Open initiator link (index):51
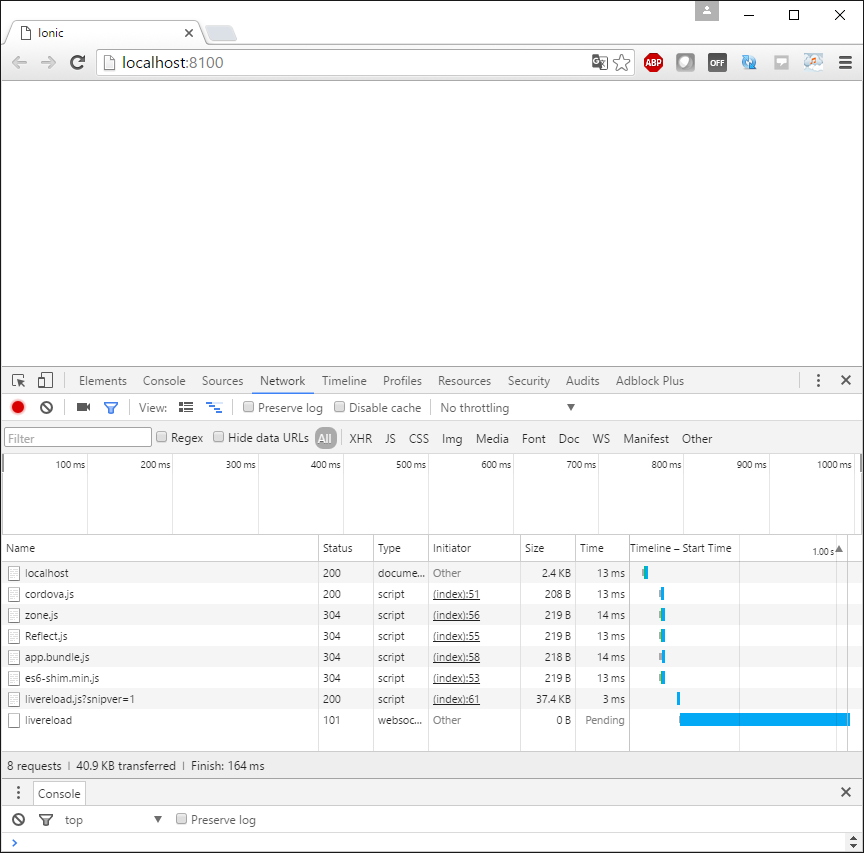Viewport: 864px width, 853px height. [456, 595]
